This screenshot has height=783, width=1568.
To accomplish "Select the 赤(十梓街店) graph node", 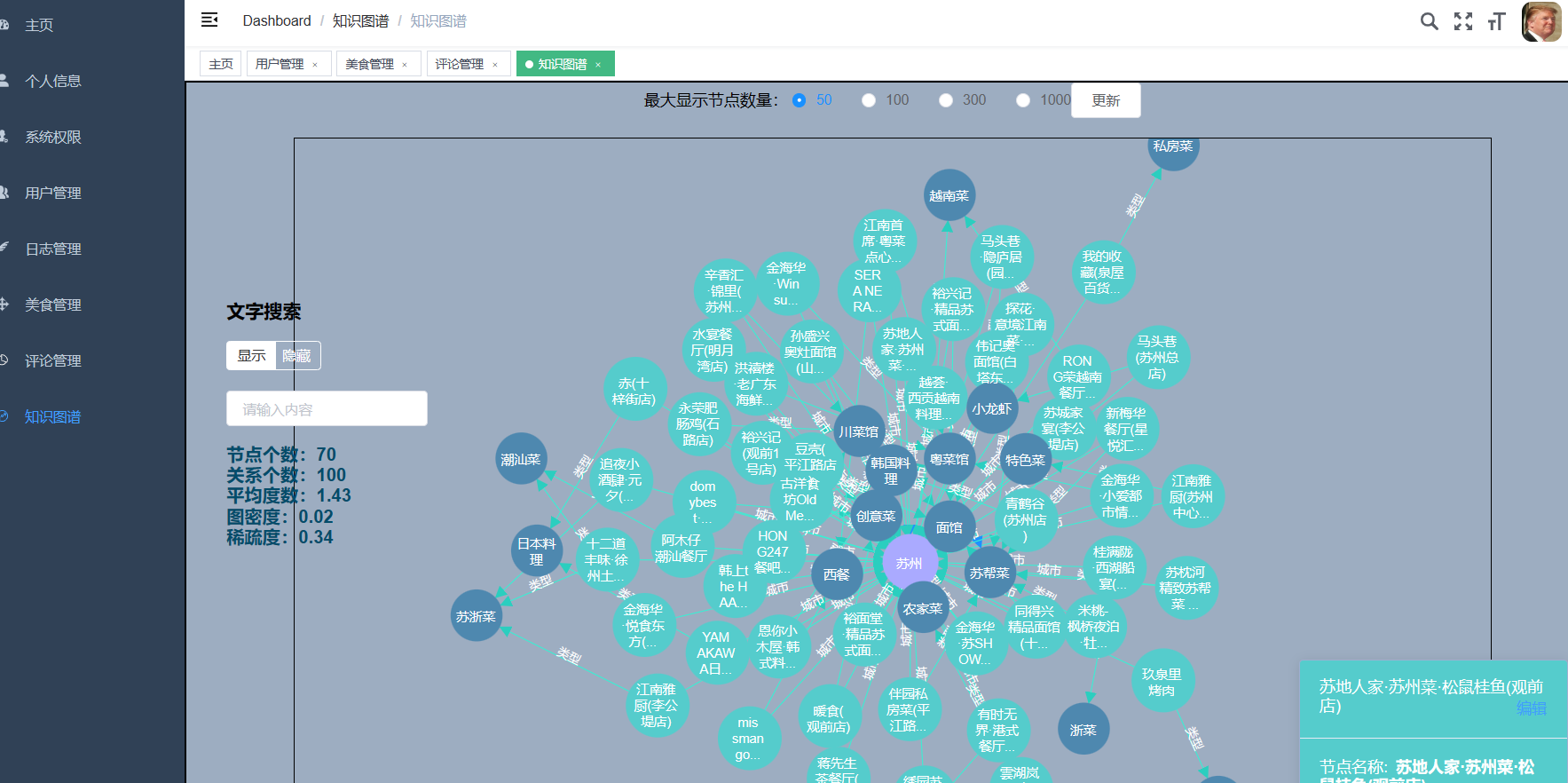I will (634, 391).
